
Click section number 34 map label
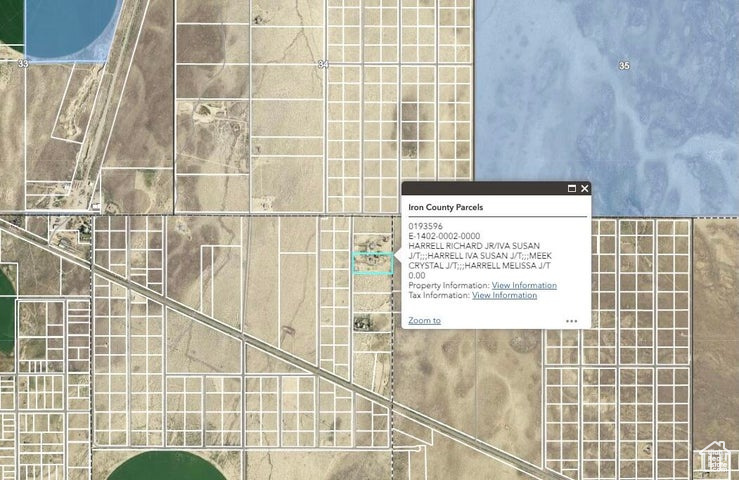[x=322, y=64]
